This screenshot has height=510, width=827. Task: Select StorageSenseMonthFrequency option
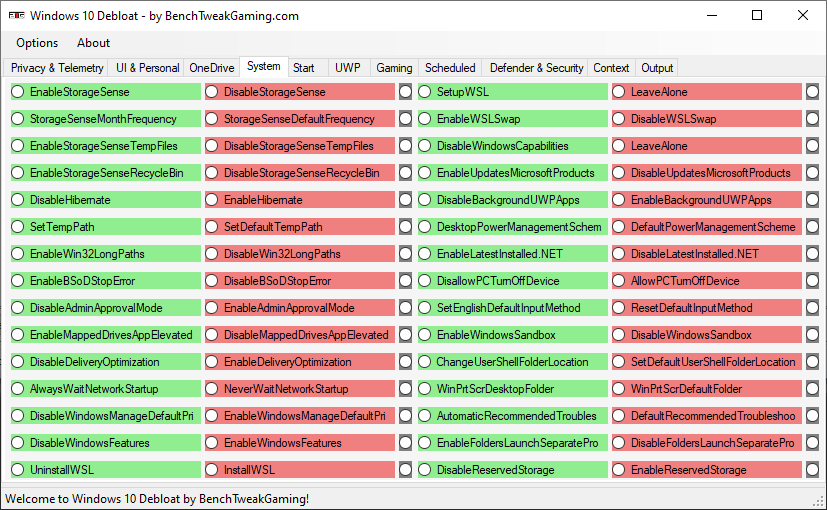105,119
